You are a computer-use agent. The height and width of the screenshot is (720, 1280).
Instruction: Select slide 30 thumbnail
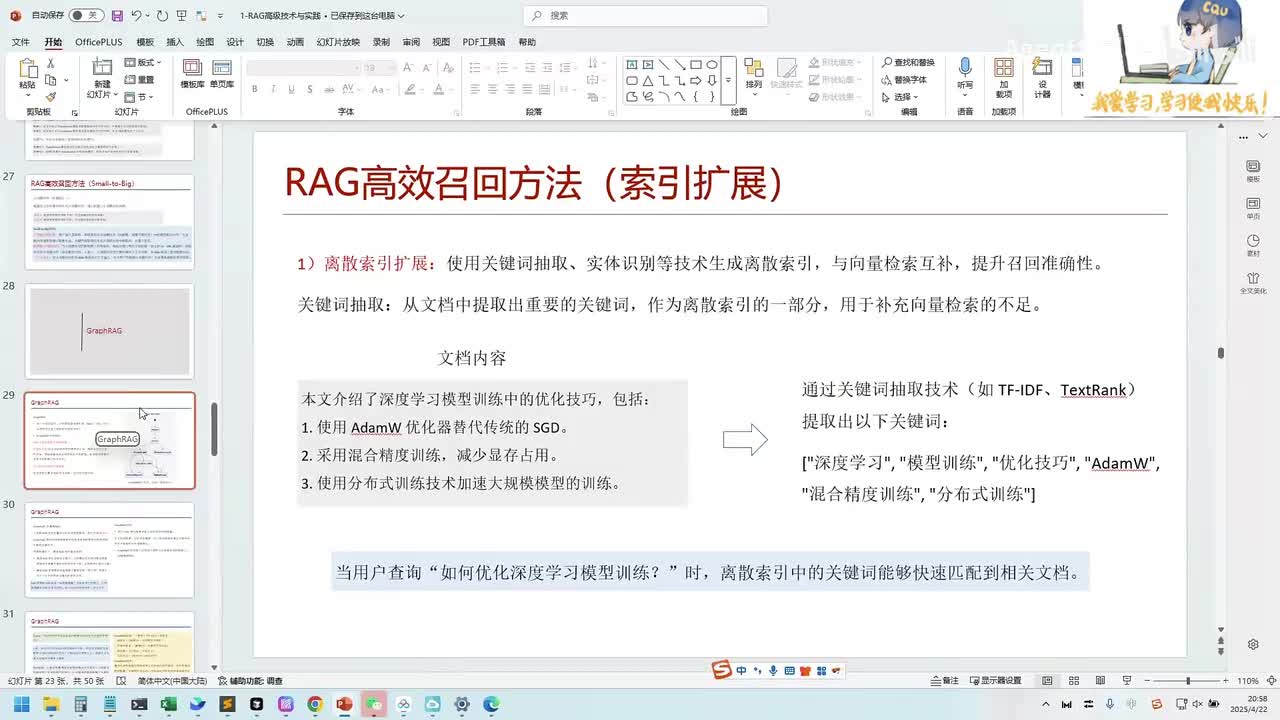[x=110, y=550]
